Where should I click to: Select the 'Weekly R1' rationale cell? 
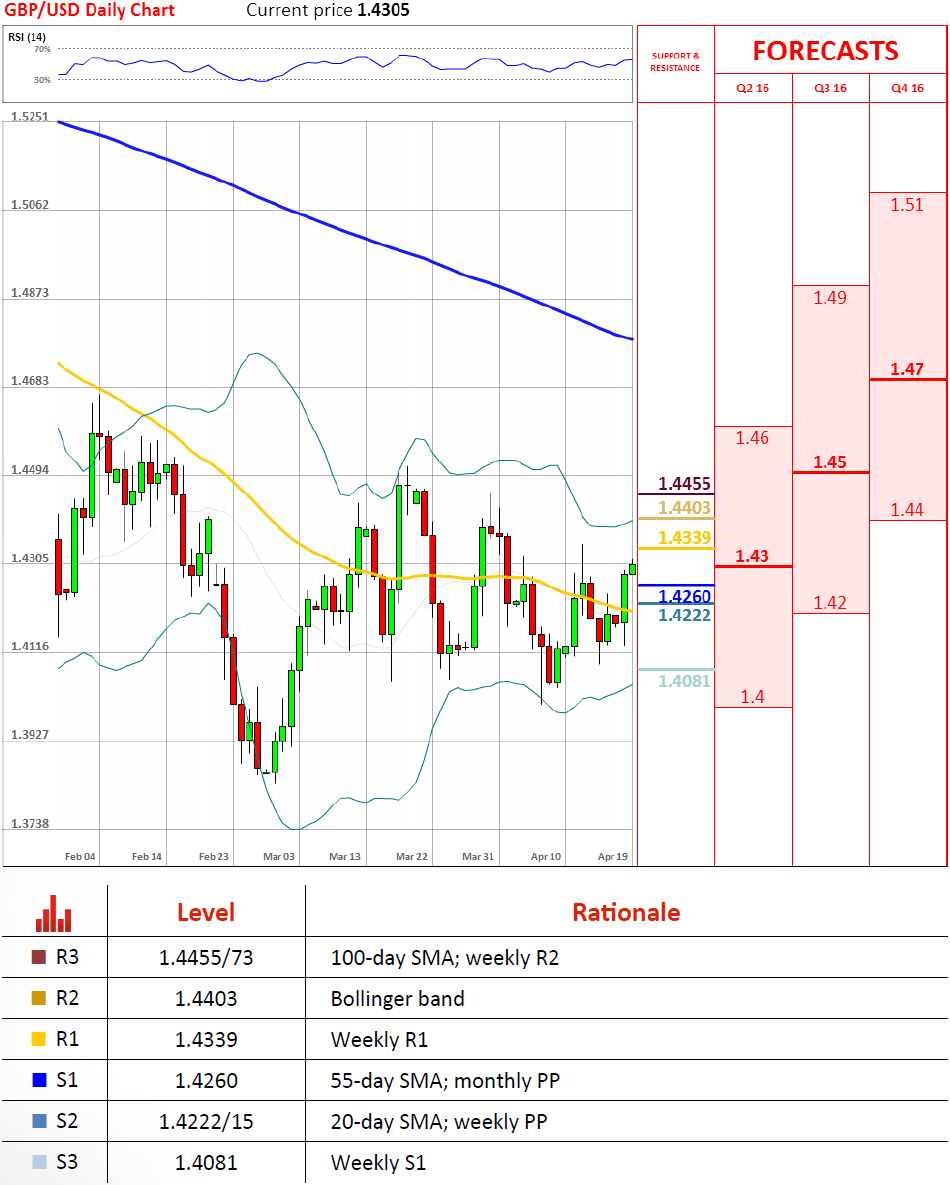pos(379,1039)
